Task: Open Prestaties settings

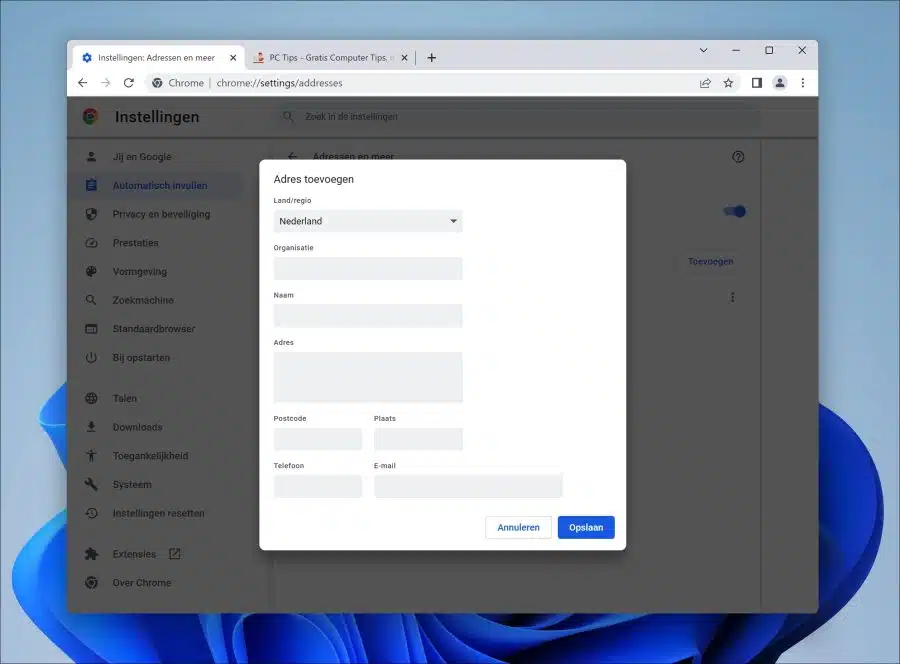Action: point(135,243)
